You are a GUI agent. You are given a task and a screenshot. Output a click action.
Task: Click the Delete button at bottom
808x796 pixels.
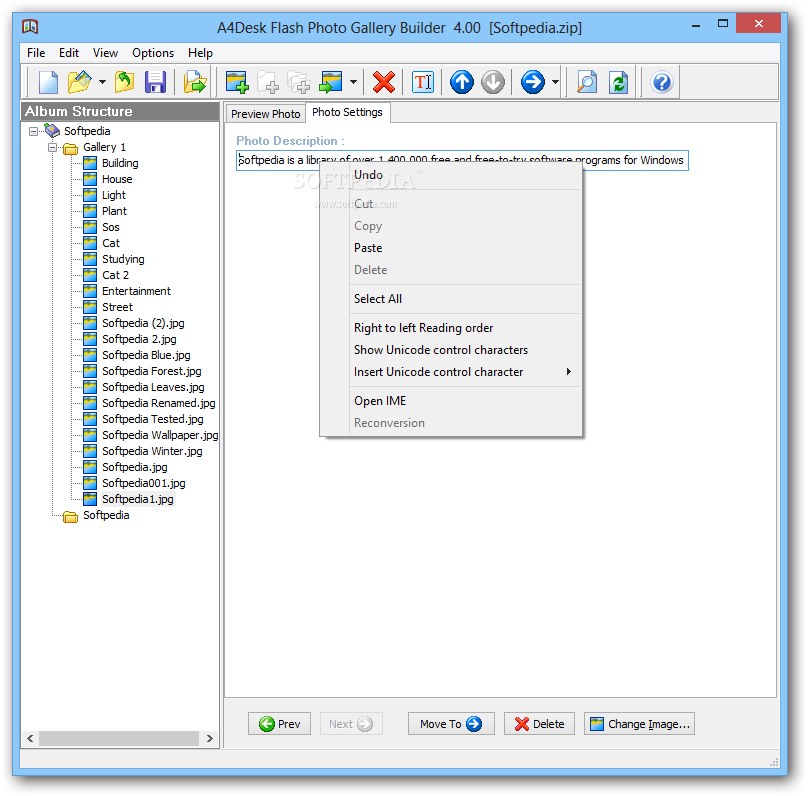[539, 724]
